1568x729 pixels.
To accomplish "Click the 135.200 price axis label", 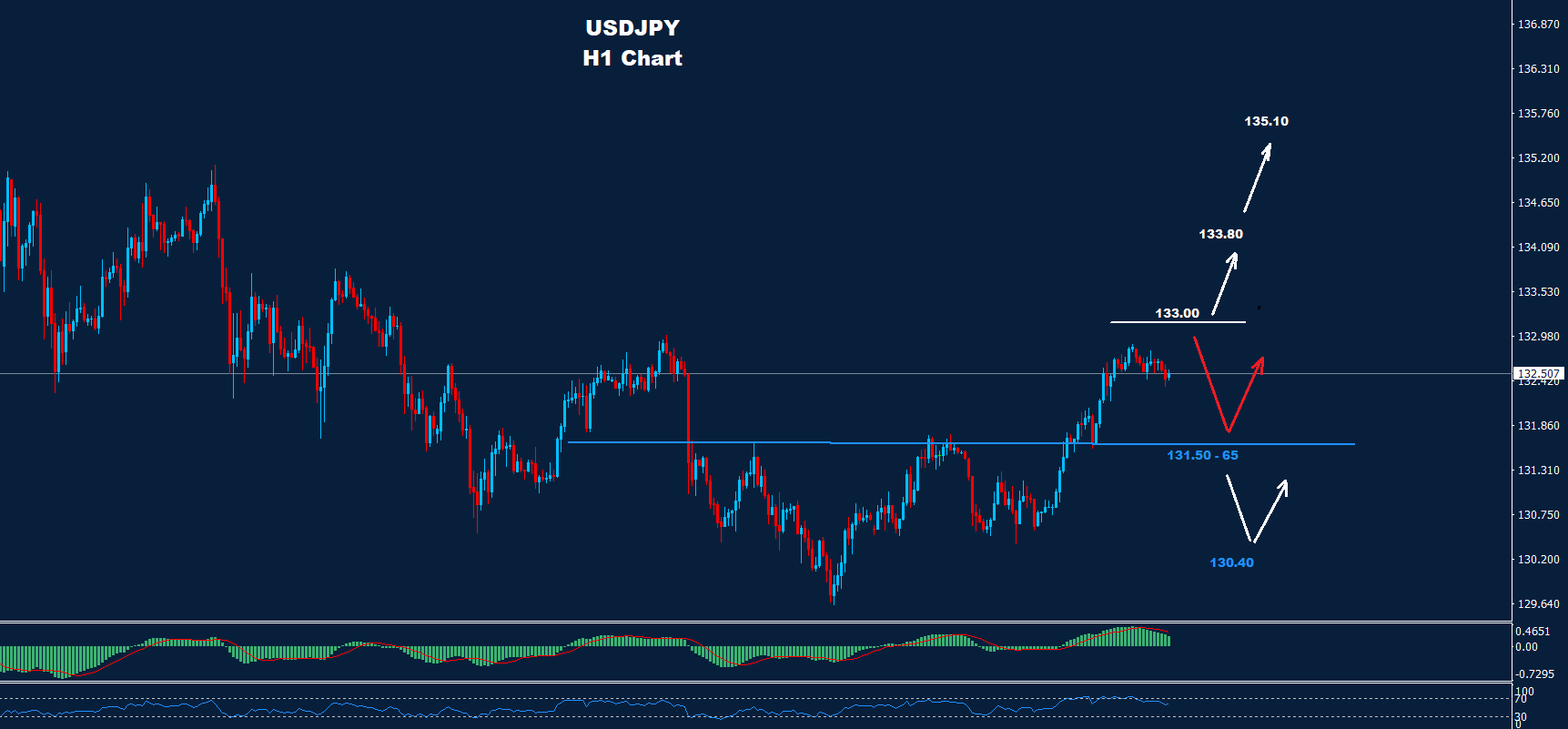I will (1538, 158).
